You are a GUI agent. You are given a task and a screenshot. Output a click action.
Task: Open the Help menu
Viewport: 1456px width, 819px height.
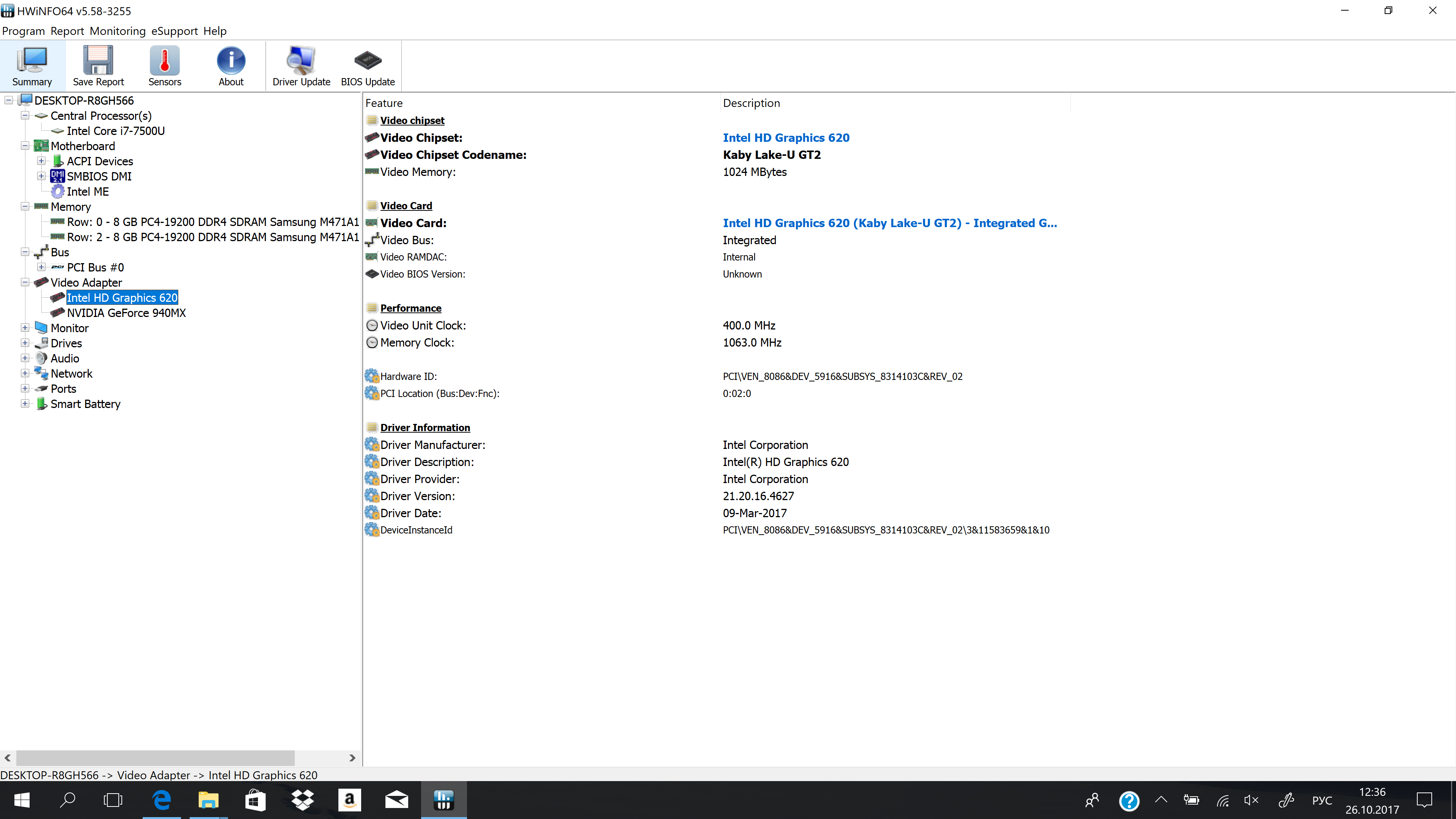coord(215,31)
